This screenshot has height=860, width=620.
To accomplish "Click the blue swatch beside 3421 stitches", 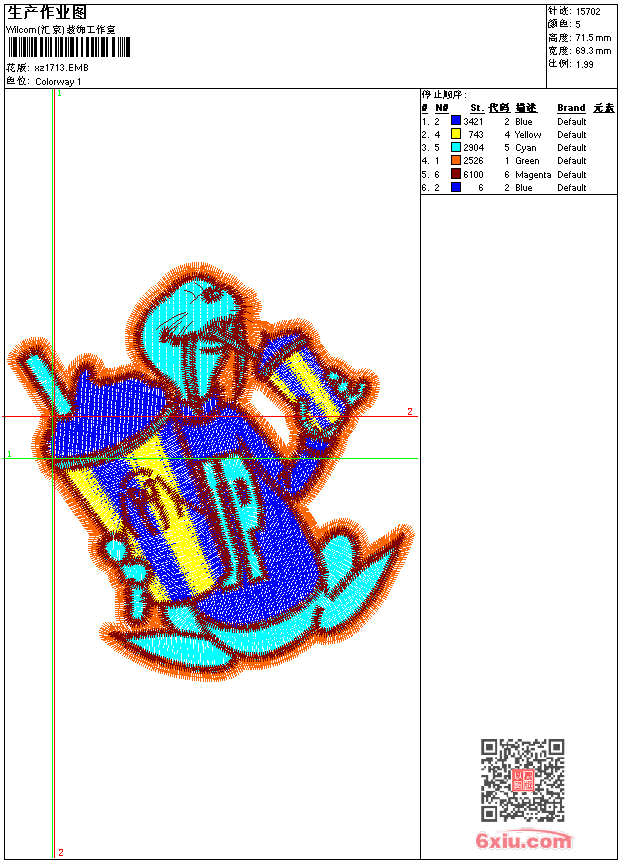I will point(455,121).
